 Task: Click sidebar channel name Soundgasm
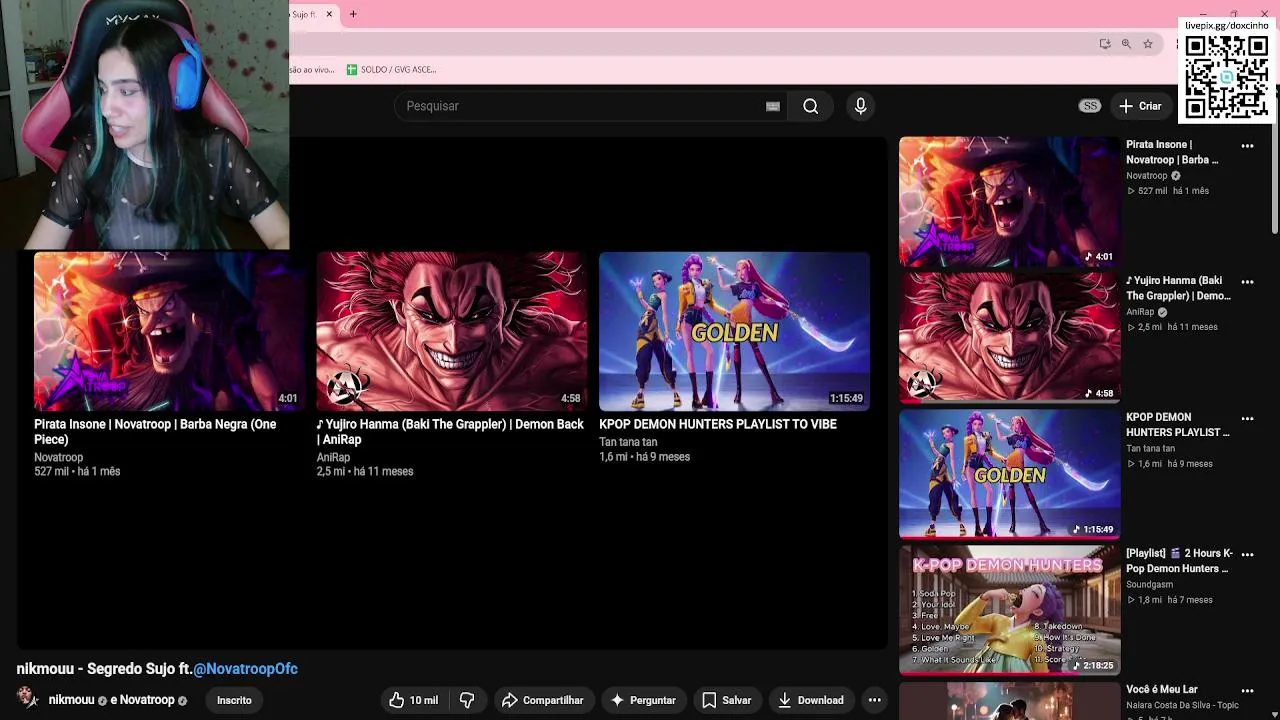point(1149,585)
